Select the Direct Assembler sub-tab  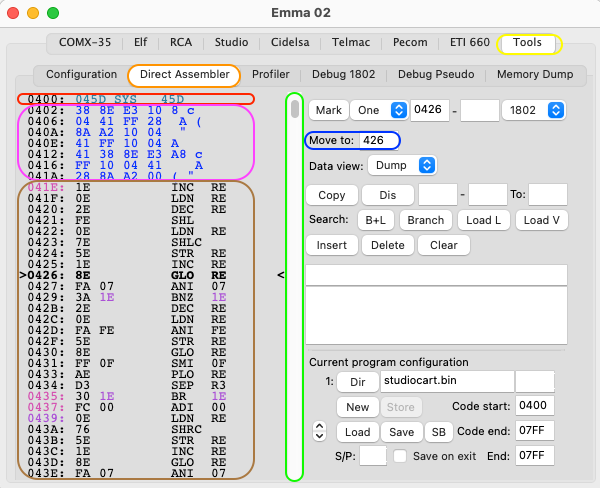[x=184, y=74]
